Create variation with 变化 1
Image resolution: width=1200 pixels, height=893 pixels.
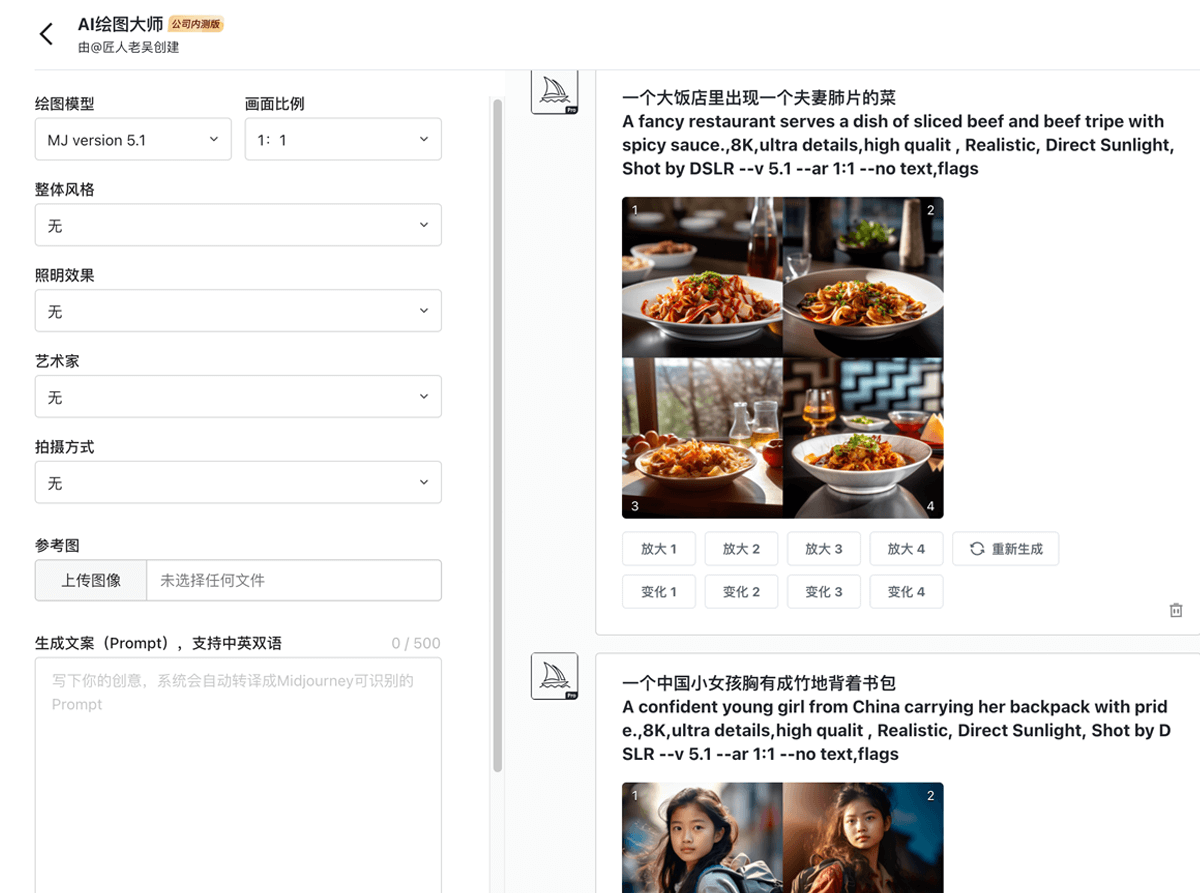pos(659,592)
